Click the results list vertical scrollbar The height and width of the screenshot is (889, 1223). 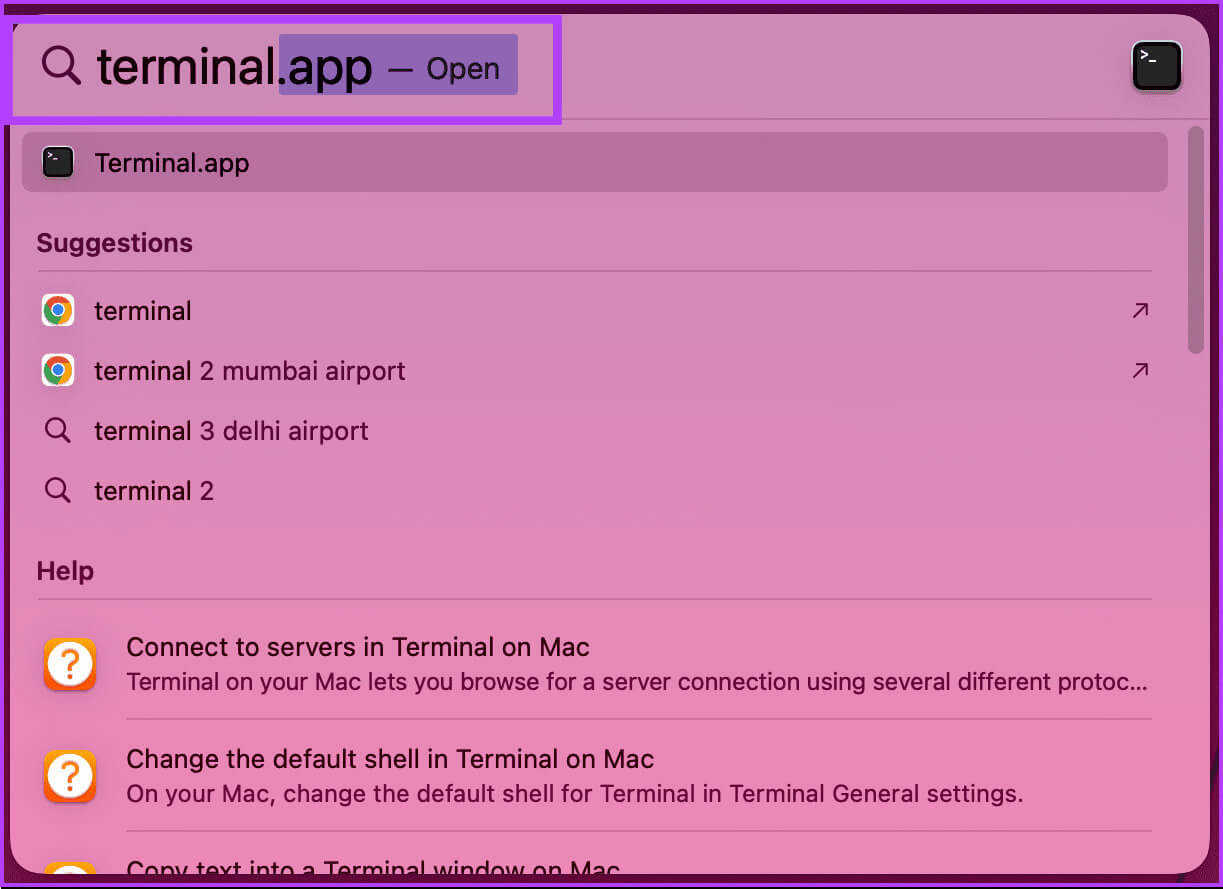coord(1195,240)
